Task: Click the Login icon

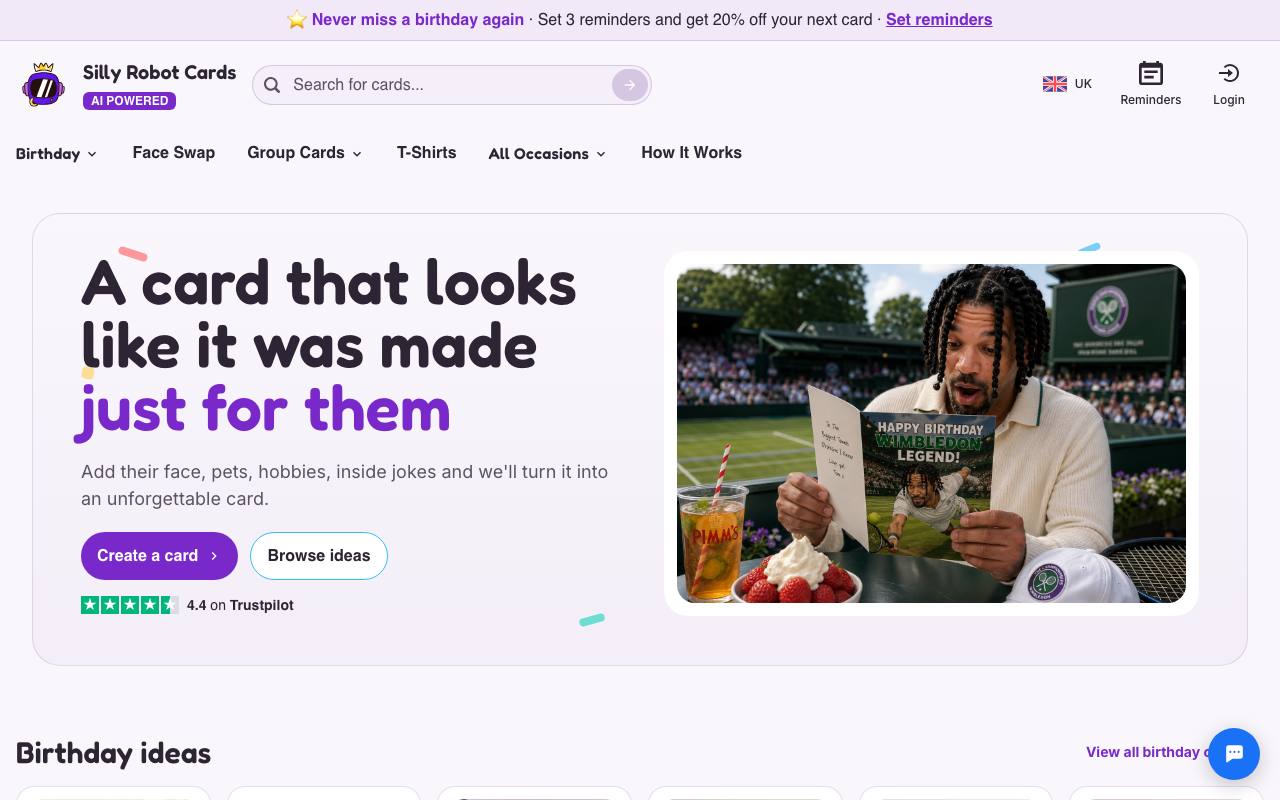Action: point(1229,73)
